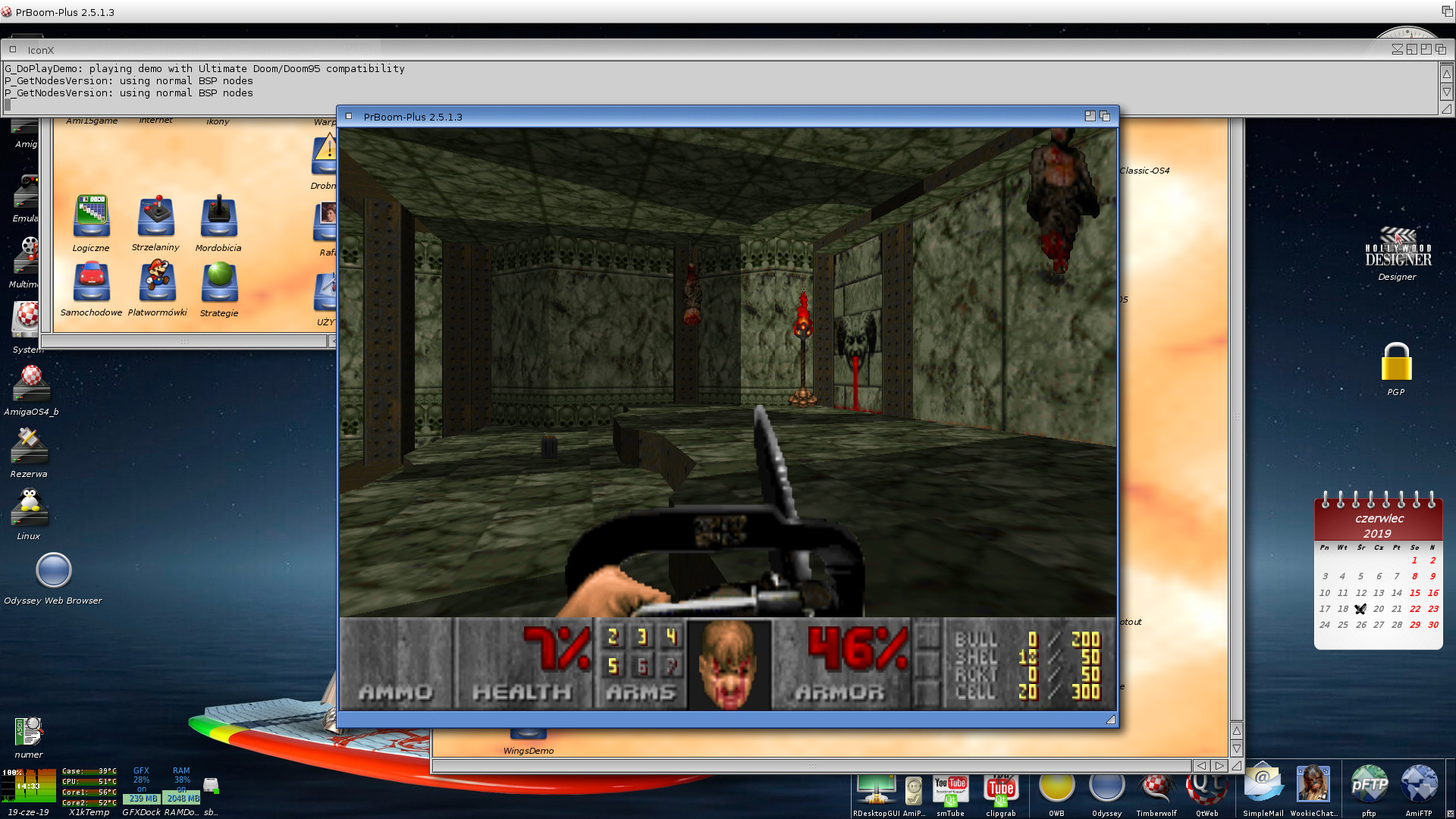Launch Odyssey from the bottom dock
Screen dimensions: 1456x819
[1106, 789]
